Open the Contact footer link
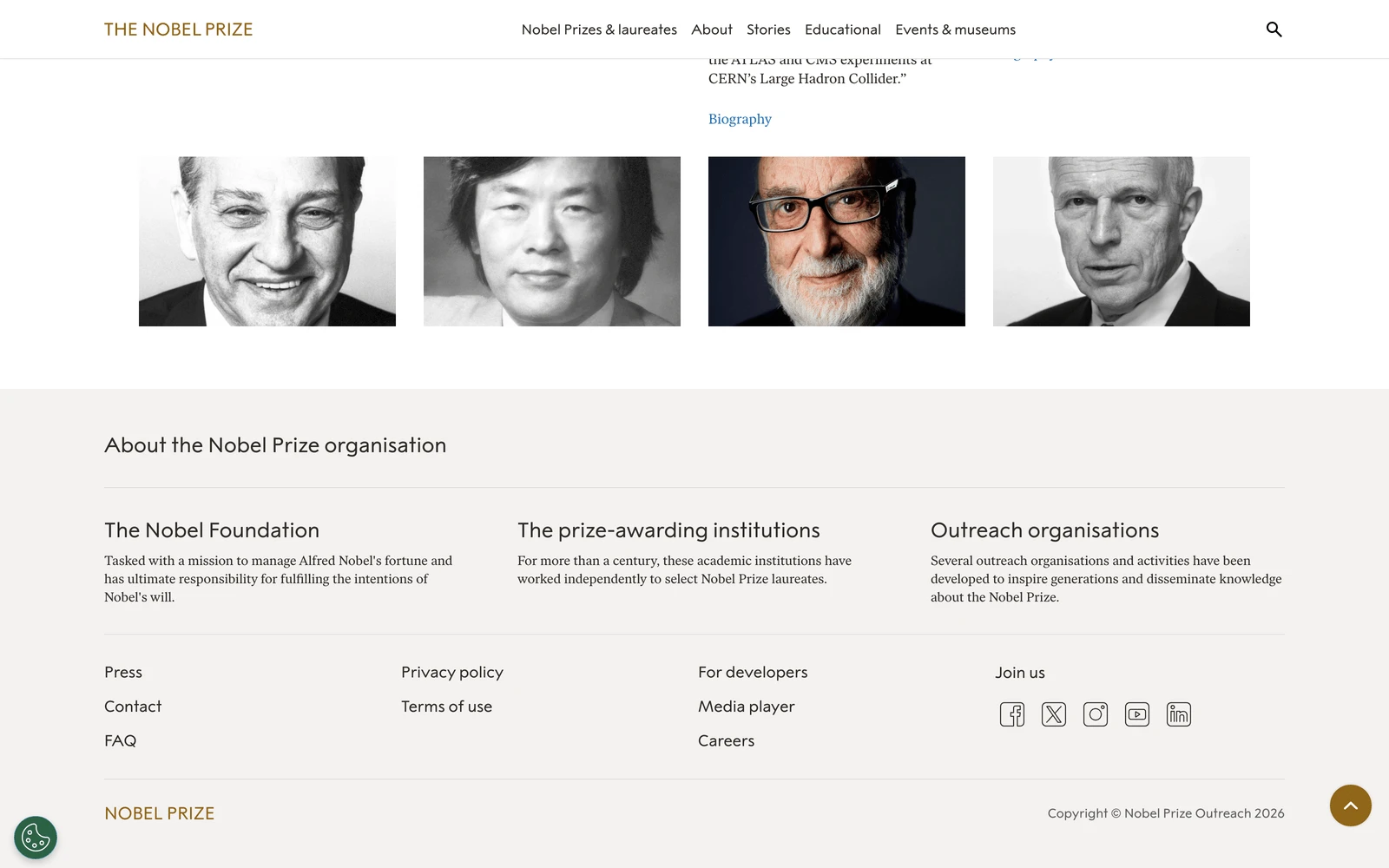 coord(133,707)
